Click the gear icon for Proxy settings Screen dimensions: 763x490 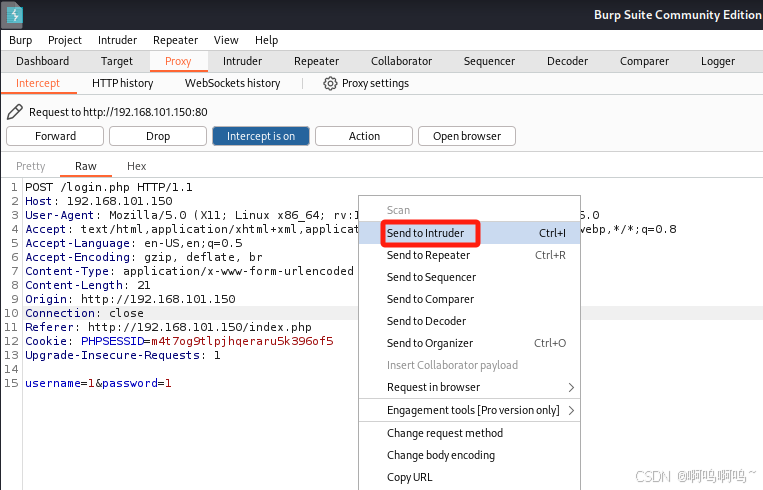[x=330, y=83]
